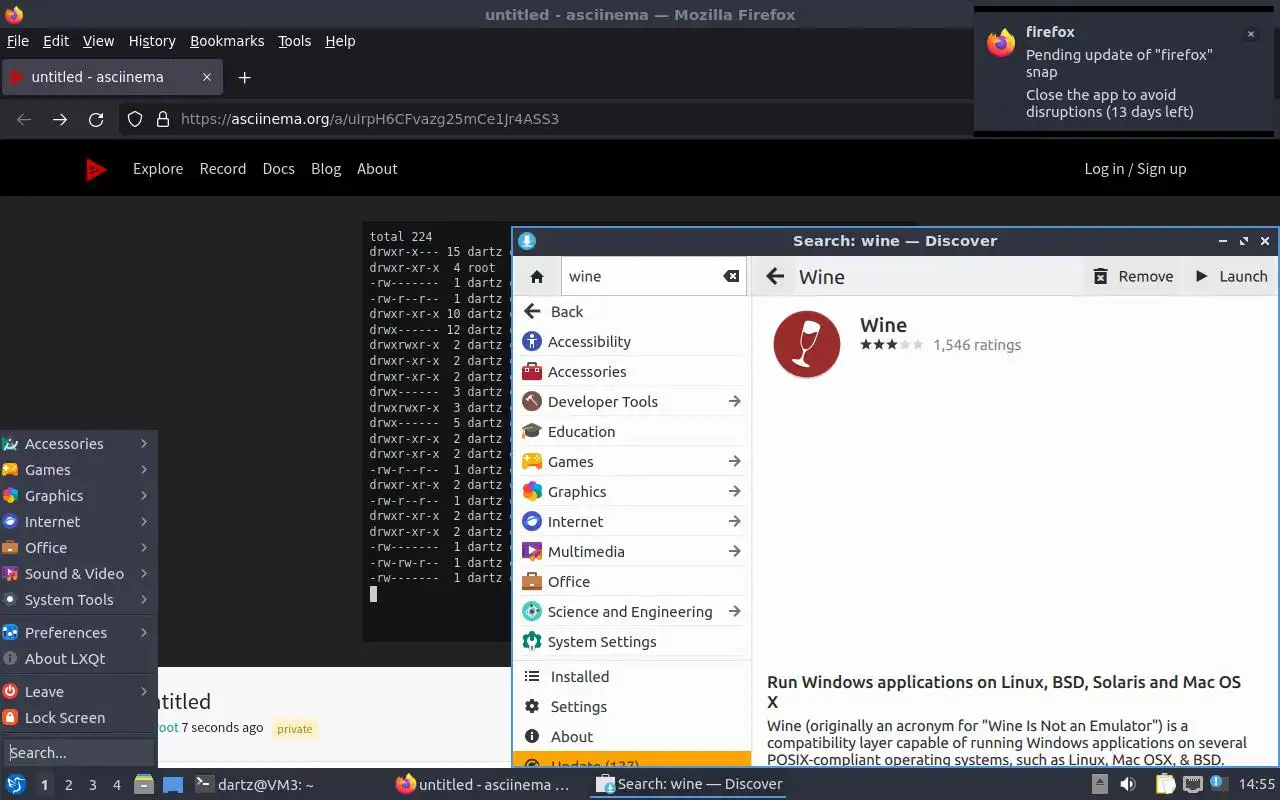Reload the asciinema page
Screen dimensions: 1280x800
[96, 119]
